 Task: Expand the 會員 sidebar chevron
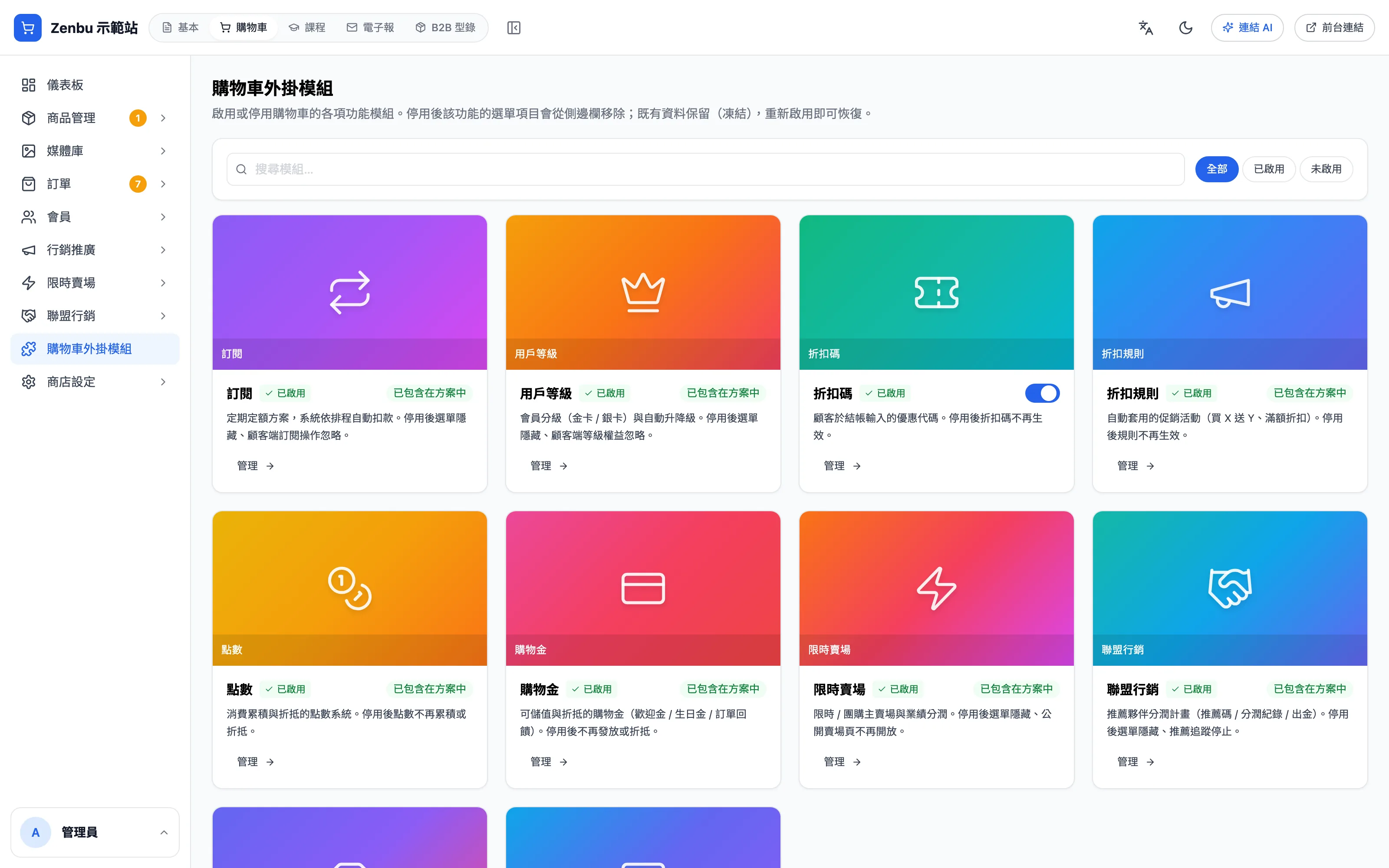point(163,217)
